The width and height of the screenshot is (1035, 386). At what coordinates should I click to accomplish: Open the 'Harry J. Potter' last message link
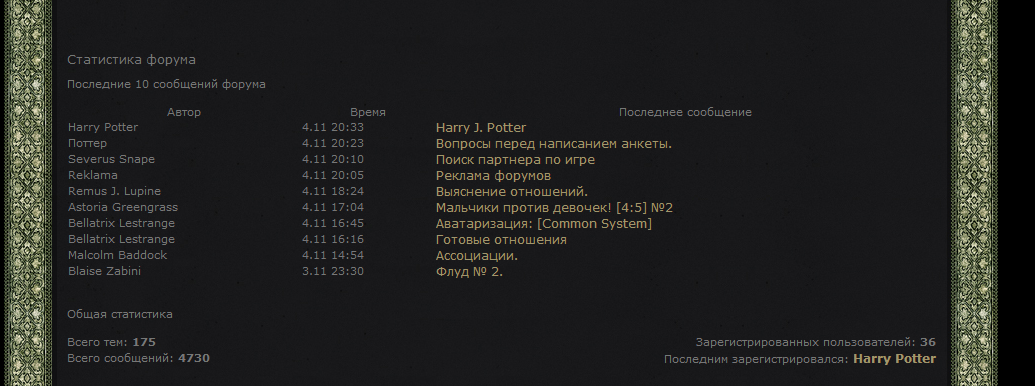481,128
